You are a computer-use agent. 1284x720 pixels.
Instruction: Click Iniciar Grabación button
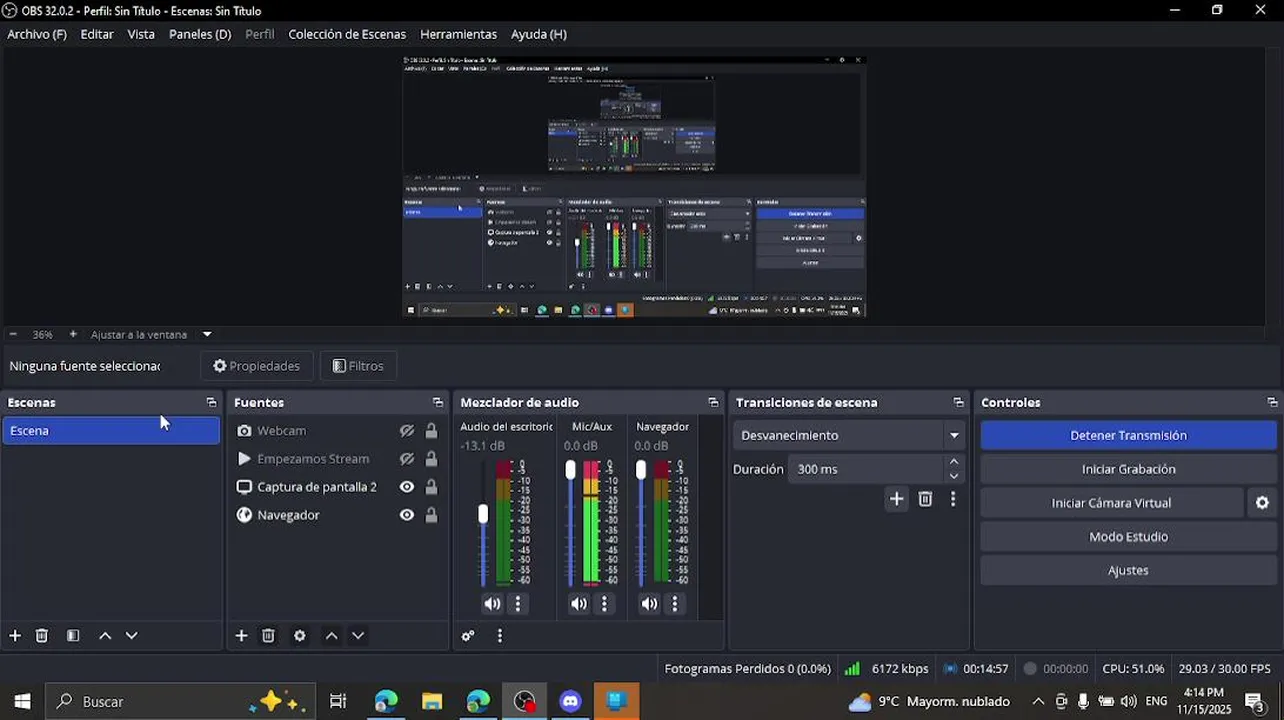coord(1128,469)
